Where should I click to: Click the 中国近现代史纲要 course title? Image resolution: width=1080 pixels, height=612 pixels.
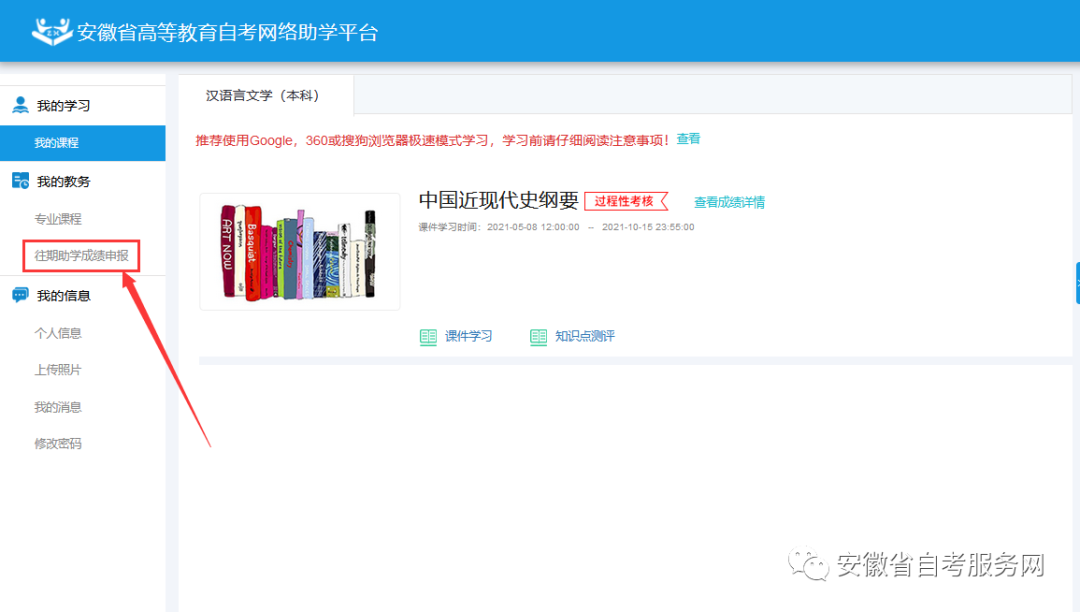[x=498, y=200]
